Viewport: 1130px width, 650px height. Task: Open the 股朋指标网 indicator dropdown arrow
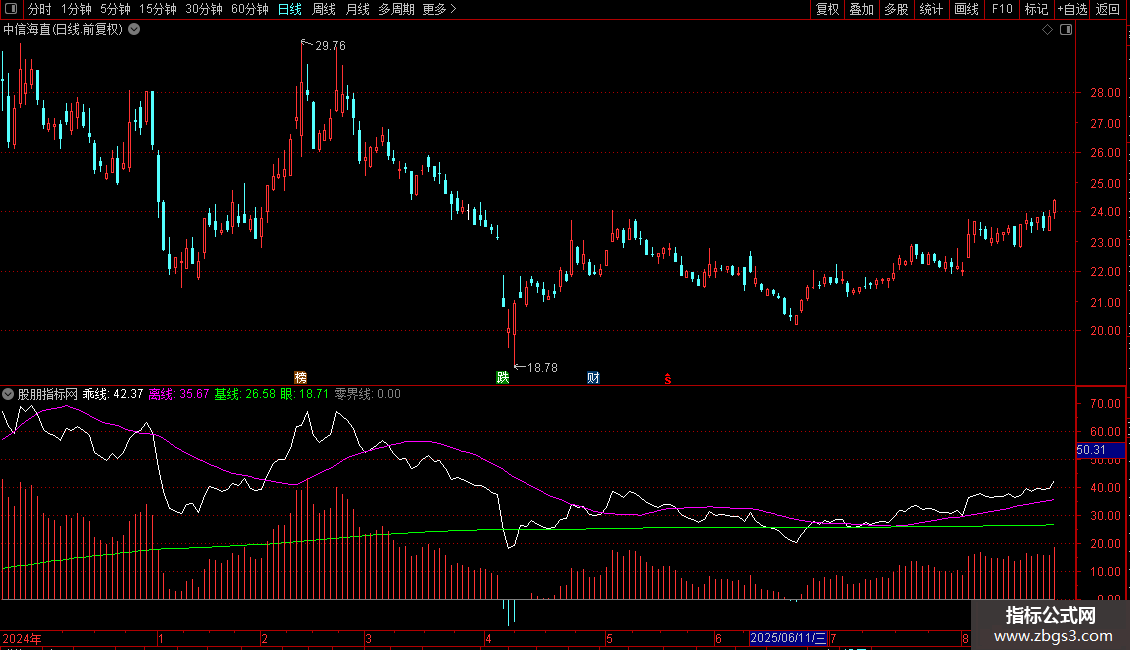[8, 394]
